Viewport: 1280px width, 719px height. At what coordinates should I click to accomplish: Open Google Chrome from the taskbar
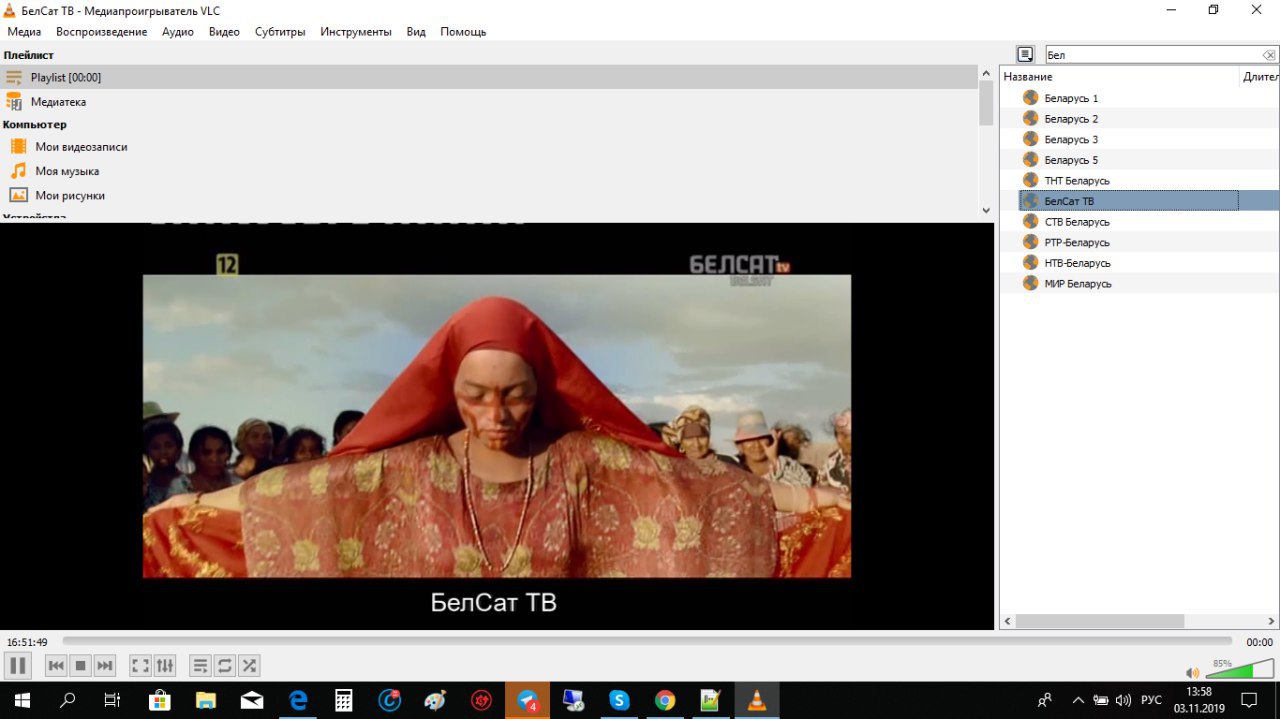(665, 700)
